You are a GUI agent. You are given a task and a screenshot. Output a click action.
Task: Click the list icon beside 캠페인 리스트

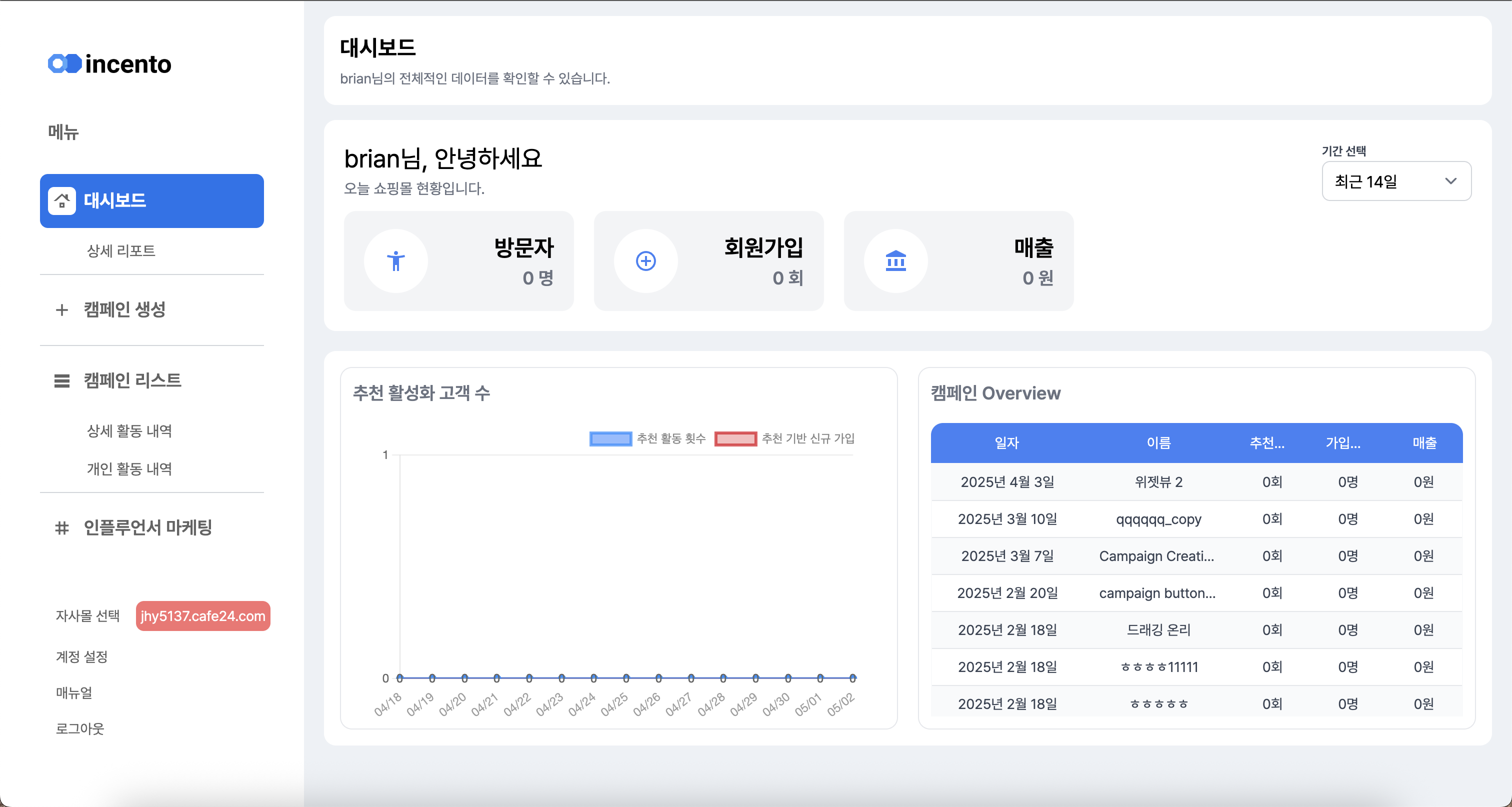61,381
